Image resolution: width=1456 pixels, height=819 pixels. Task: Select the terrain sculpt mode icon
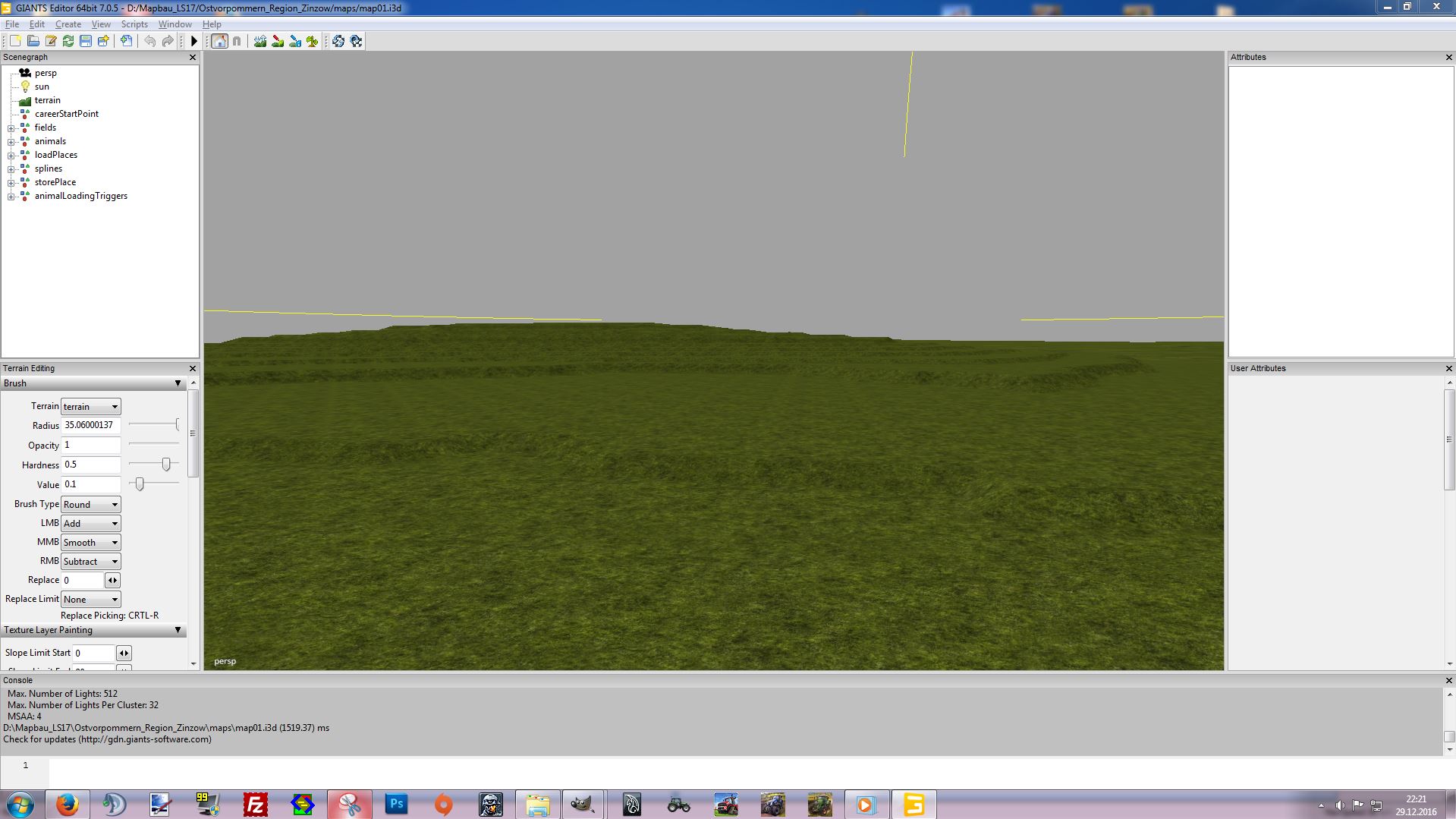click(x=260, y=41)
